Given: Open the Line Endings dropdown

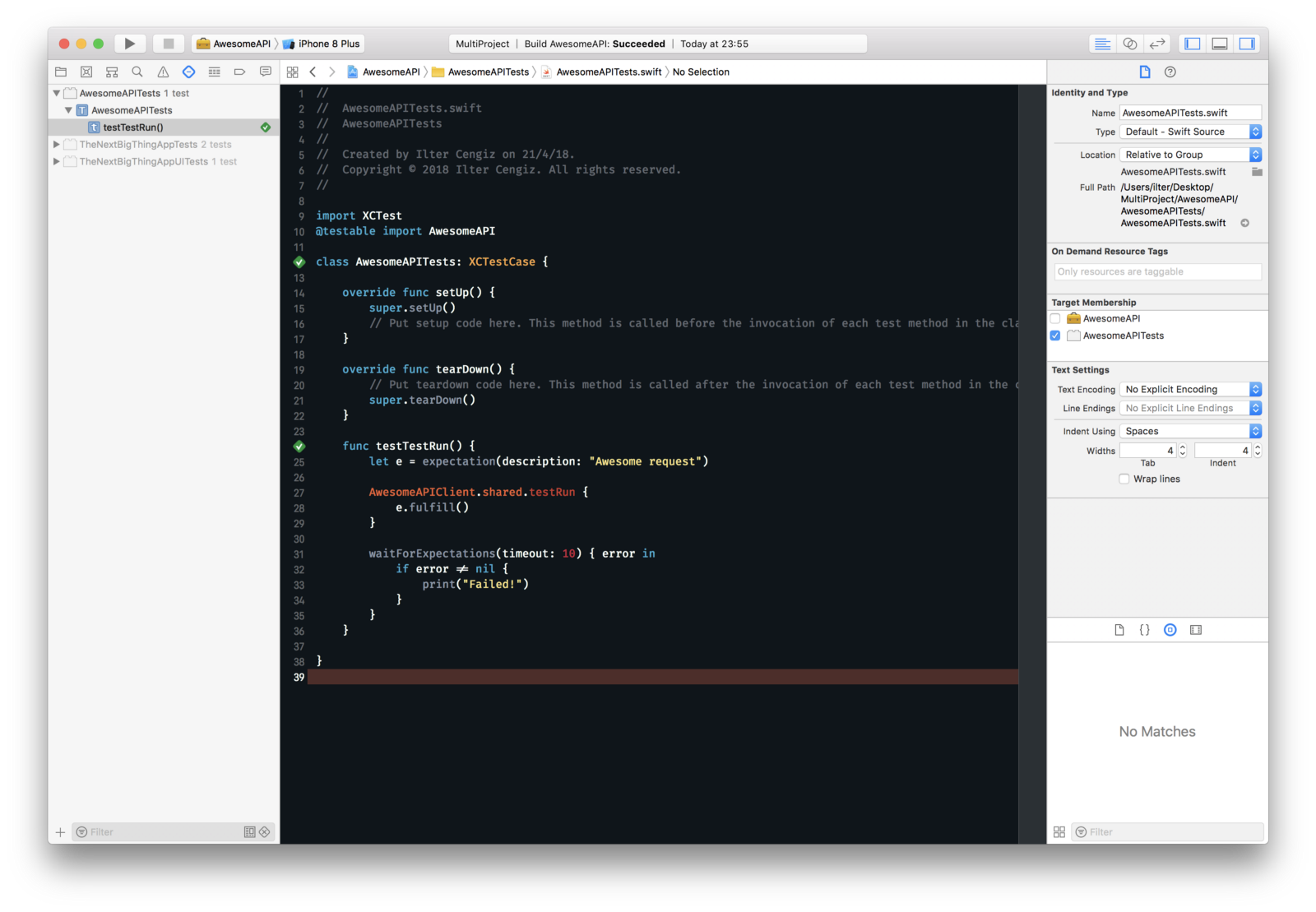Looking at the screenshot, I should pyautogui.click(x=1190, y=408).
